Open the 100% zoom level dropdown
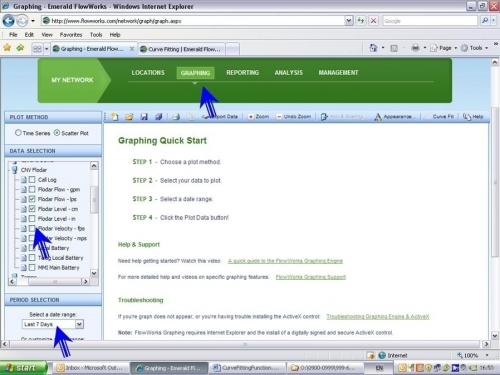This screenshot has width=500, height=375. [x=487, y=355]
